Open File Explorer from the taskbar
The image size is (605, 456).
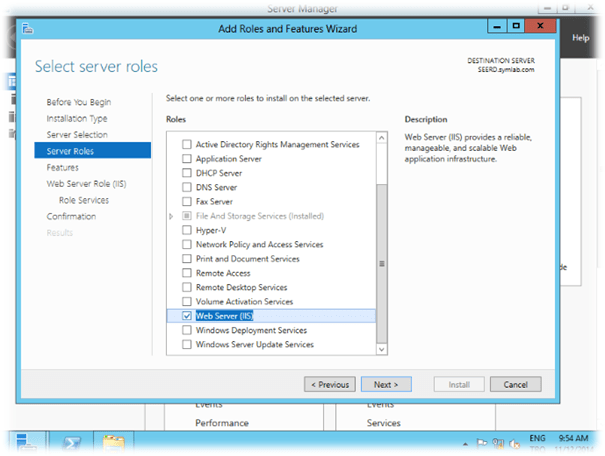[x=116, y=441]
